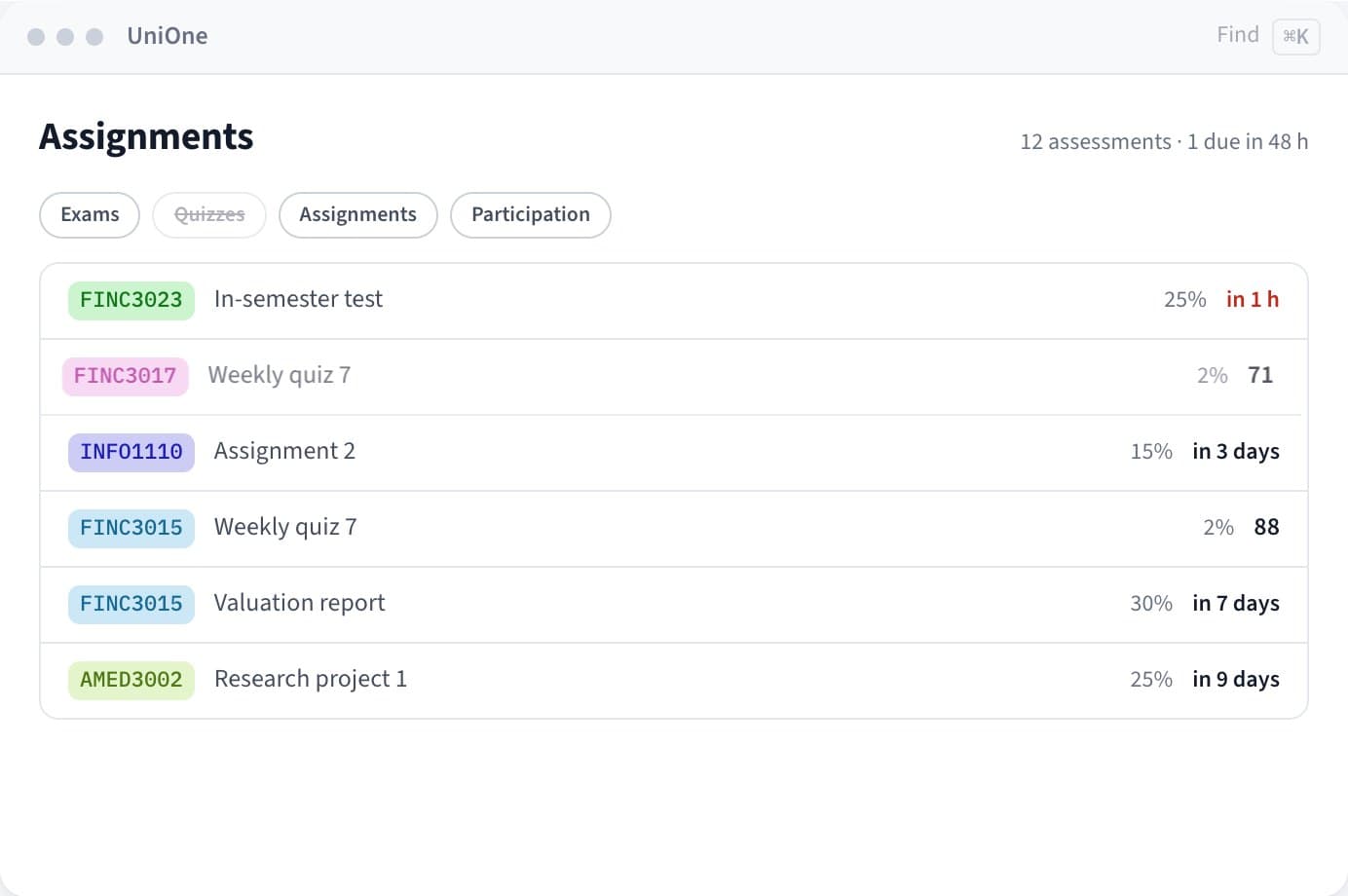Screen dimensions: 1348x896
Task: Click the score 71 for FINC3017
Action: pos(1260,375)
